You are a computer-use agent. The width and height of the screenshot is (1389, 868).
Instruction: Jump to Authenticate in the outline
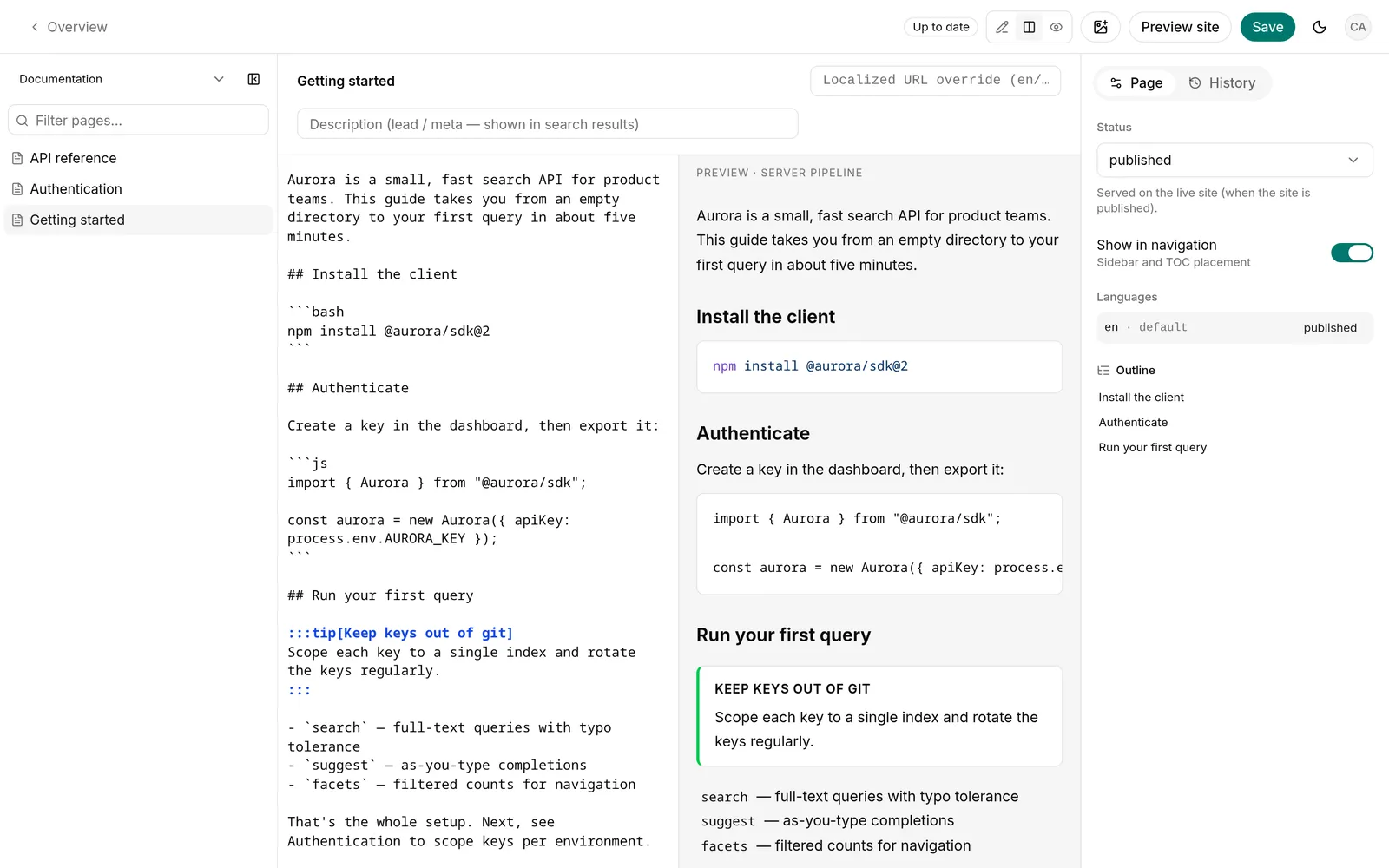1133,423
